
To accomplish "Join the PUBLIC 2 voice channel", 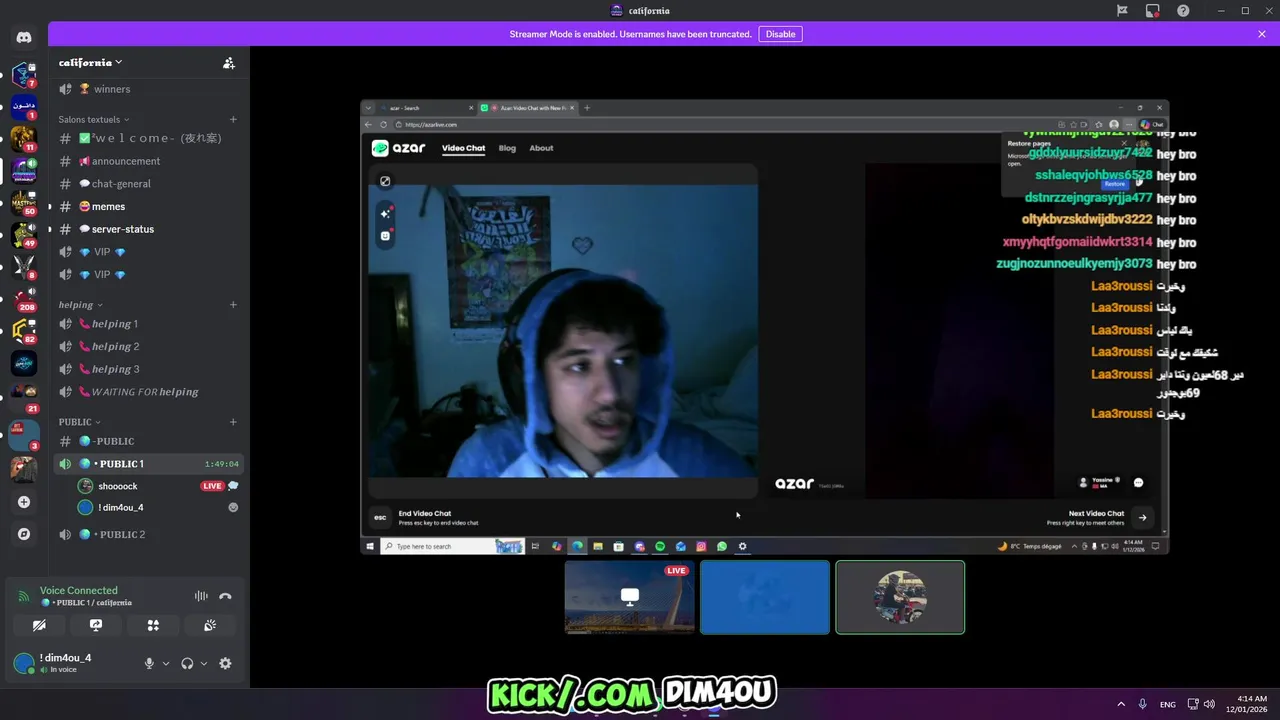I will pos(148,534).
